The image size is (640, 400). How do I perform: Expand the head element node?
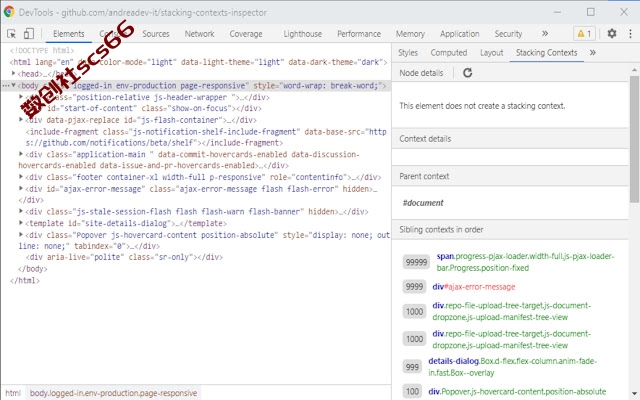tap(13, 73)
